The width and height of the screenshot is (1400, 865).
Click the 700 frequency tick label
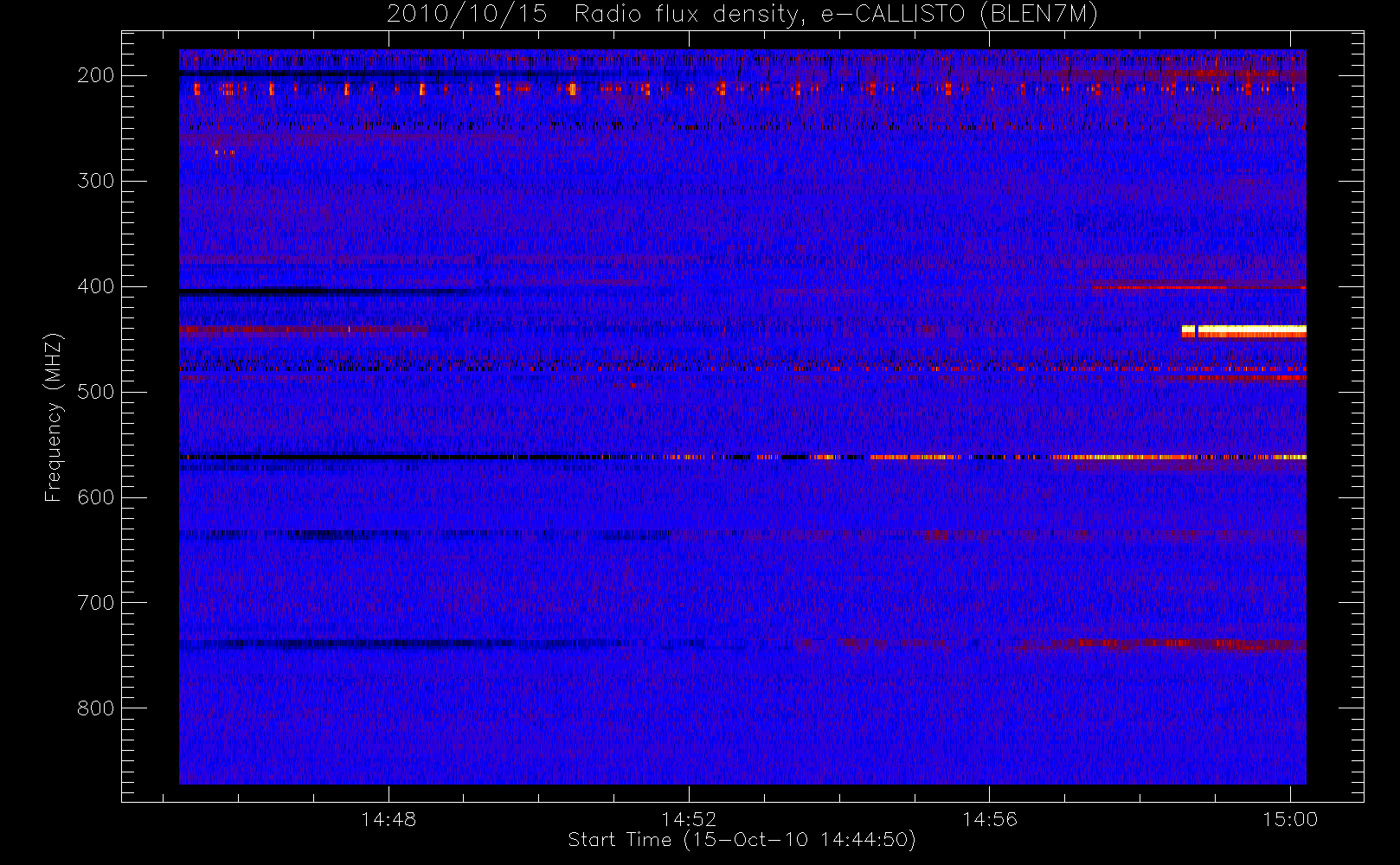[96, 603]
